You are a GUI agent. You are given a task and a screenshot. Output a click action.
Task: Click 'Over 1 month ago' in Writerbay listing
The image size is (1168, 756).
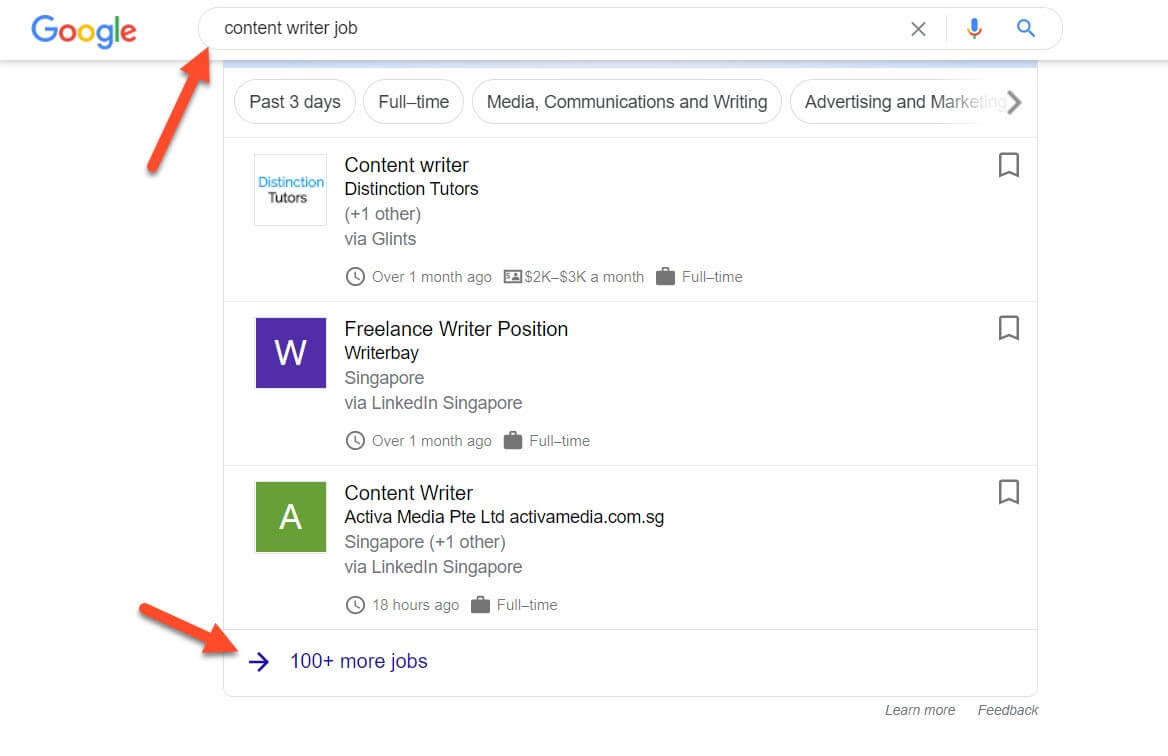pos(432,441)
